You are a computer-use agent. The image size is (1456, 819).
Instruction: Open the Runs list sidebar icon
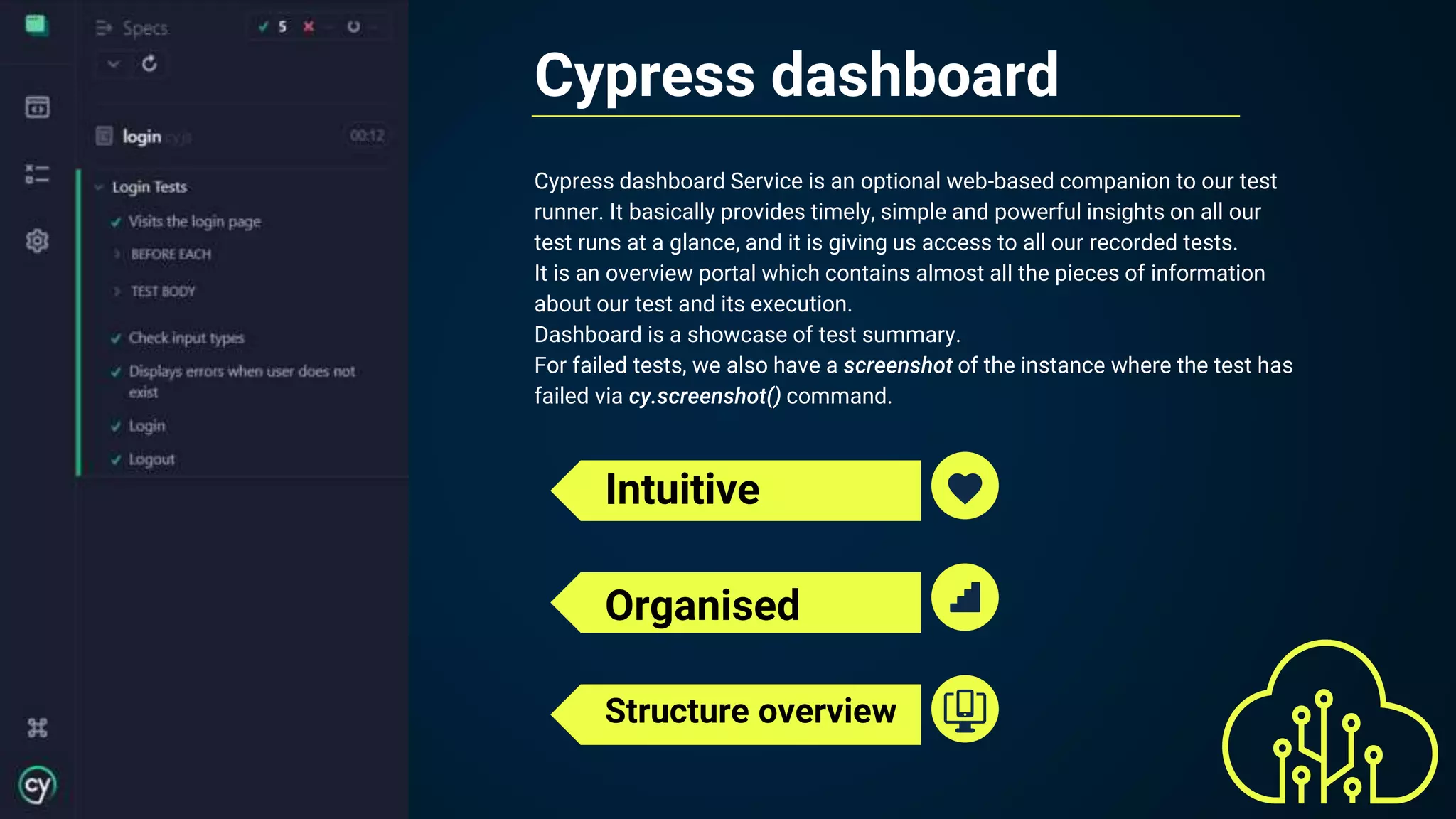coord(37,174)
